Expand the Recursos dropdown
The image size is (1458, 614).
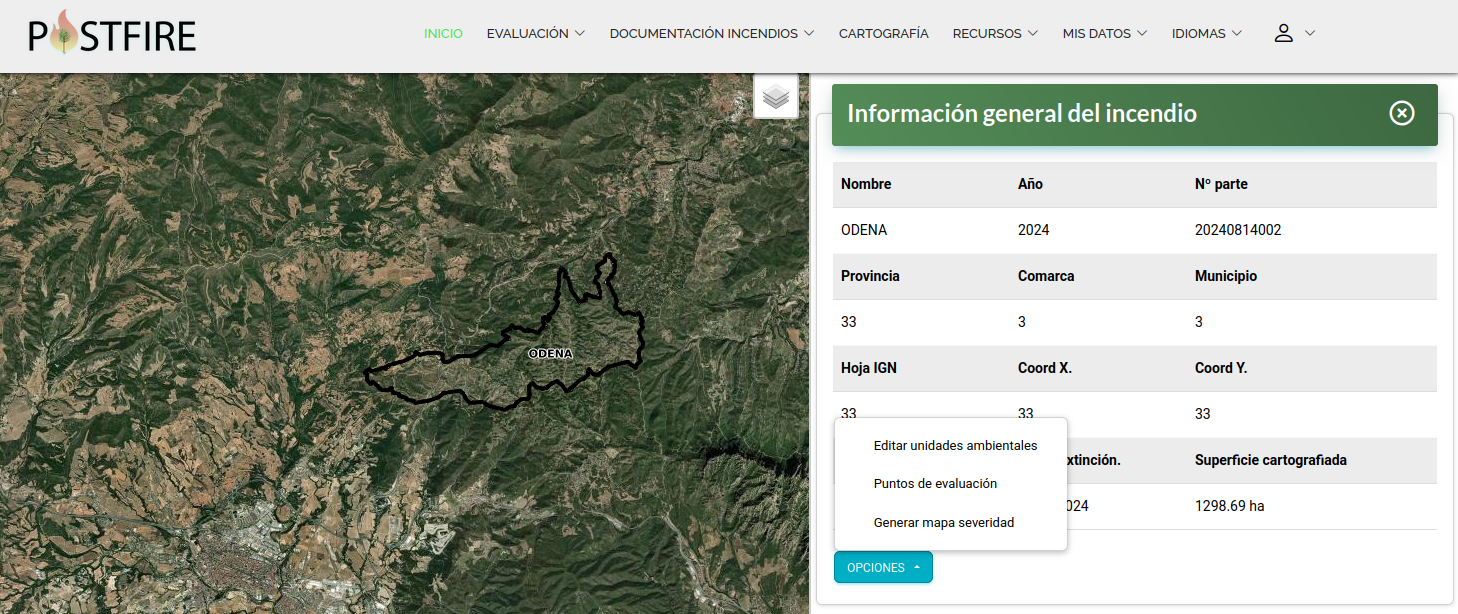(x=995, y=33)
